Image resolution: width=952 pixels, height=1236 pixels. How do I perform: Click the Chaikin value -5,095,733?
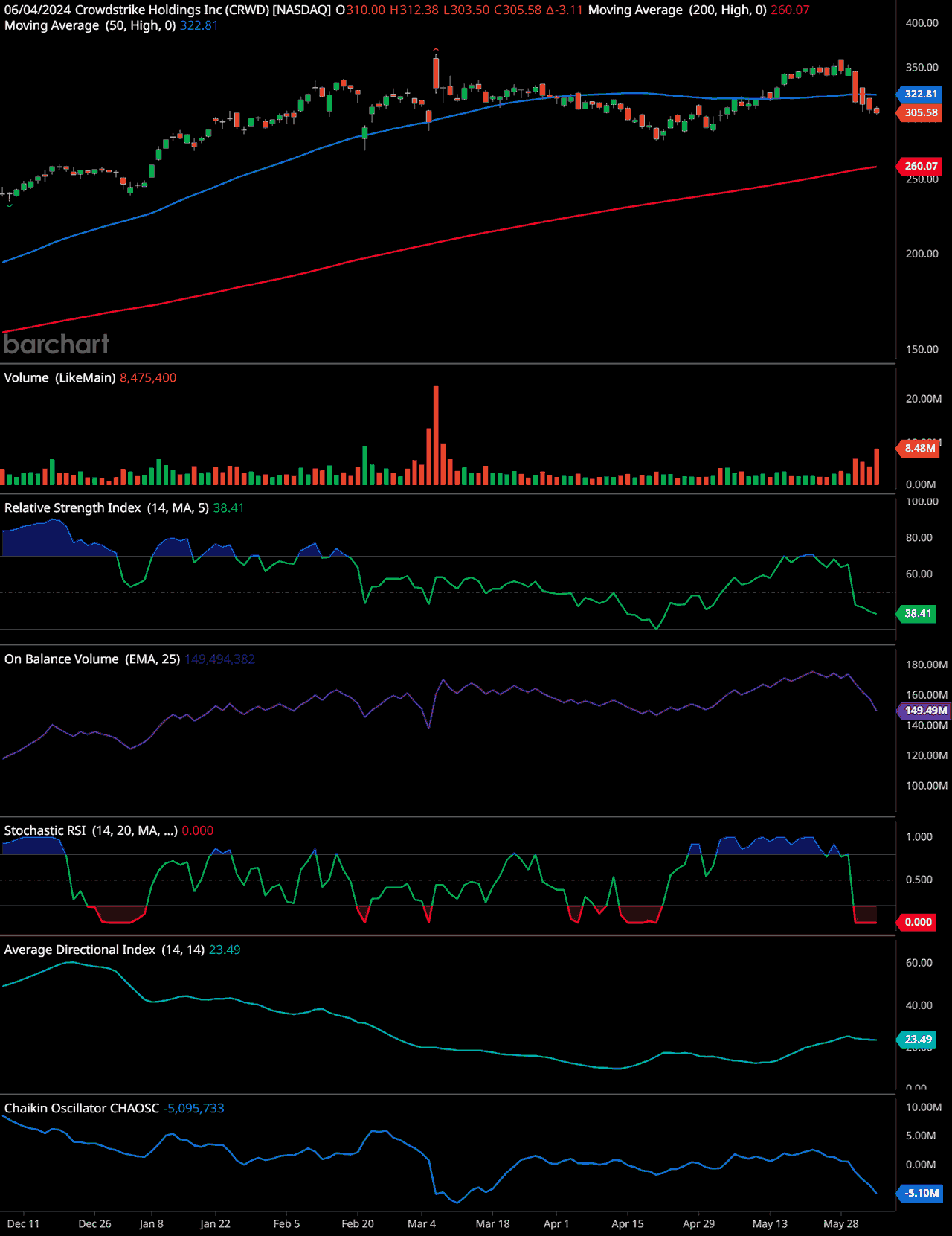[193, 1108]
